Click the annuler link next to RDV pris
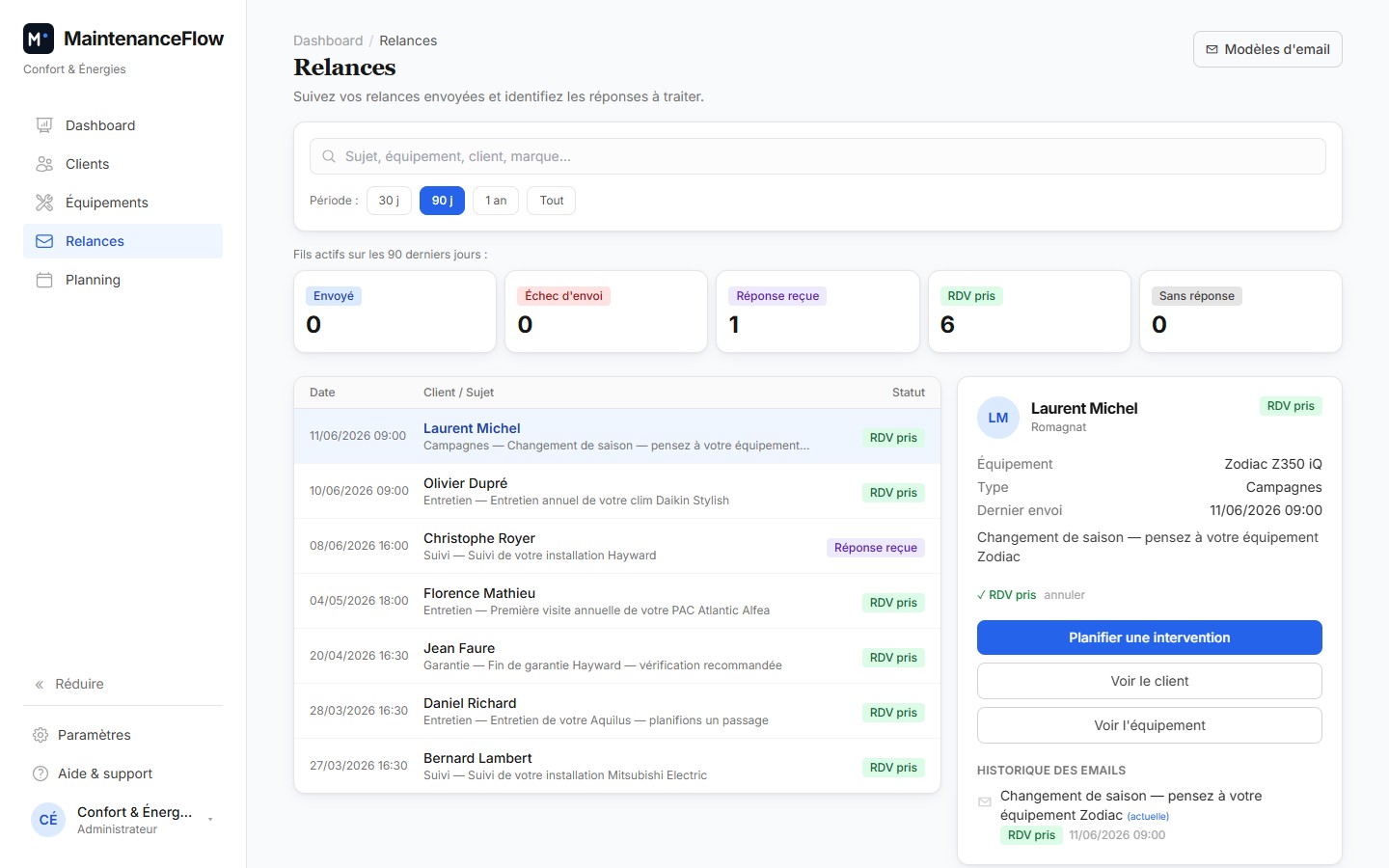 pyautogui.click(x=1064, y=595)
